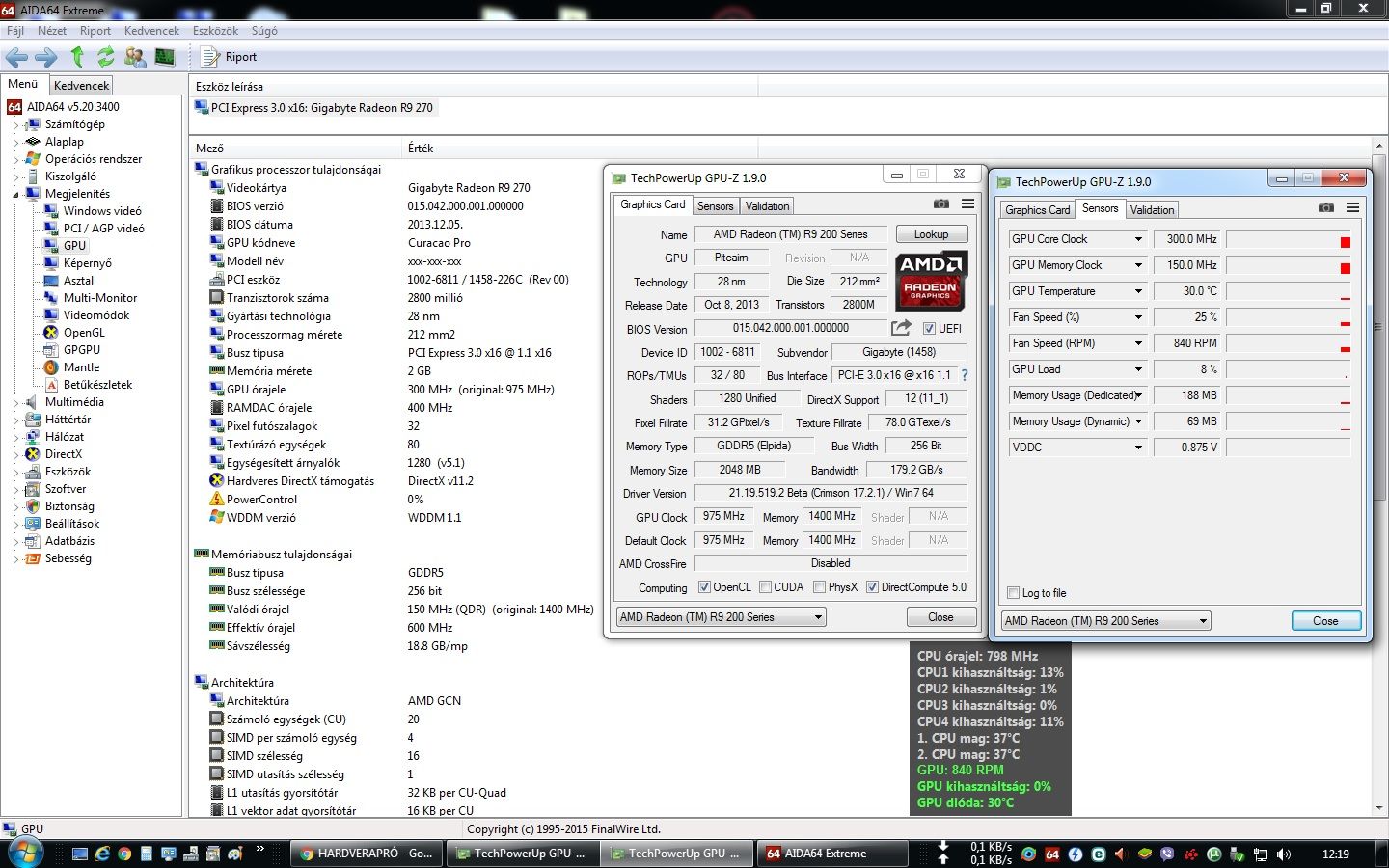Image resolution: width=1389 pixels, height=868 pixels.
Task: Enable the Log to file checkbox
Action: click(1013, 593)
